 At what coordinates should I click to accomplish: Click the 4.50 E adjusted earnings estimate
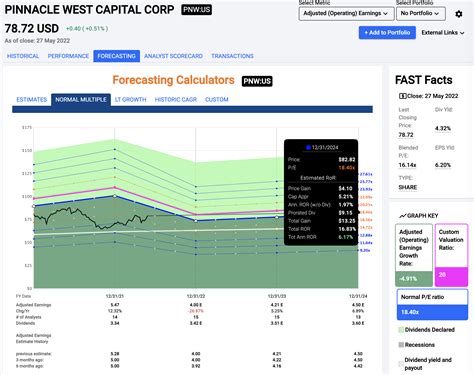[358, 305]
